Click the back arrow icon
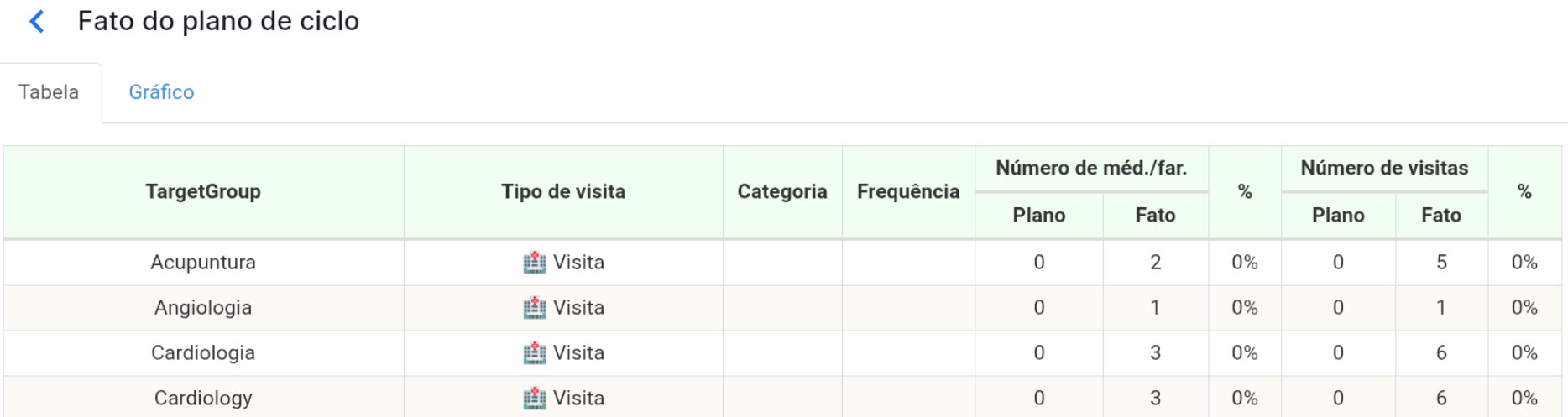Image resolution: width=1568 pixels, height=417 pixels. [x=37, y=21]
